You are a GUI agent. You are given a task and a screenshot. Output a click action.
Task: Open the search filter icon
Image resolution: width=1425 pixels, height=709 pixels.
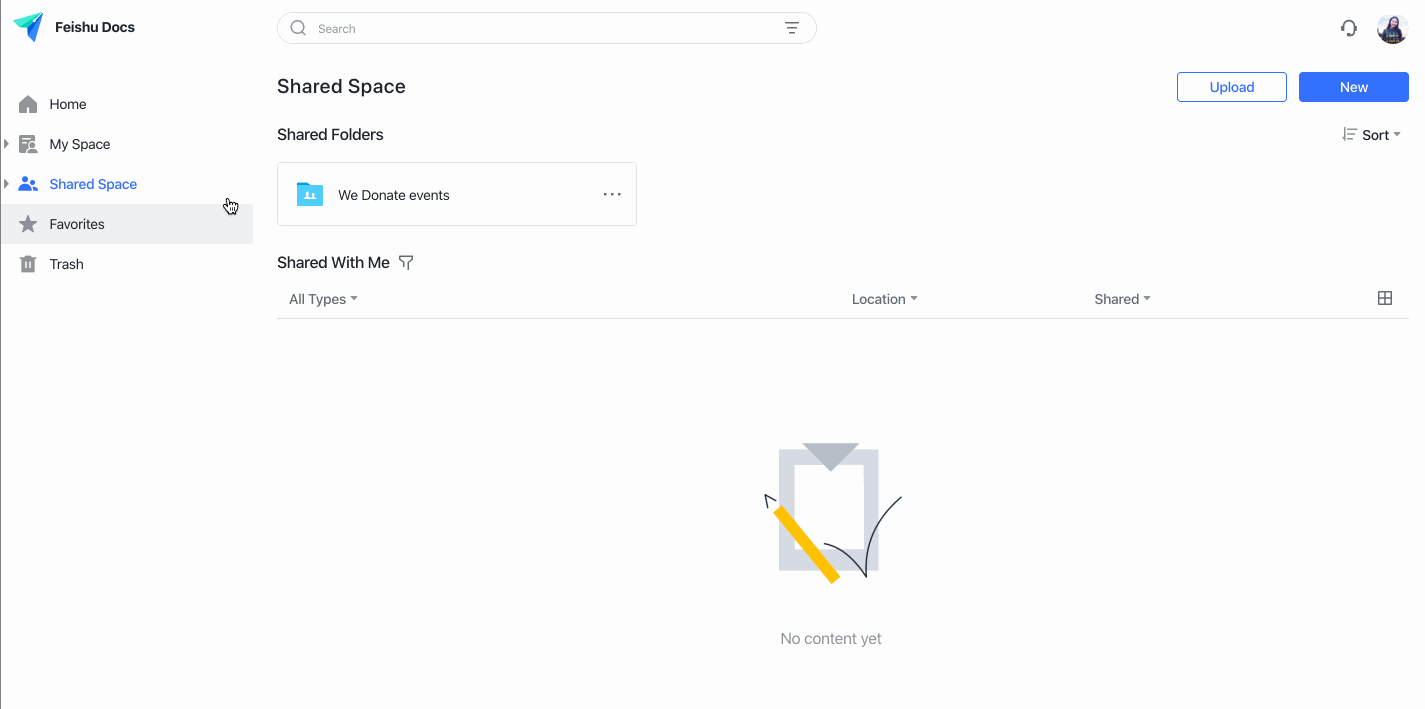point(792,28)
